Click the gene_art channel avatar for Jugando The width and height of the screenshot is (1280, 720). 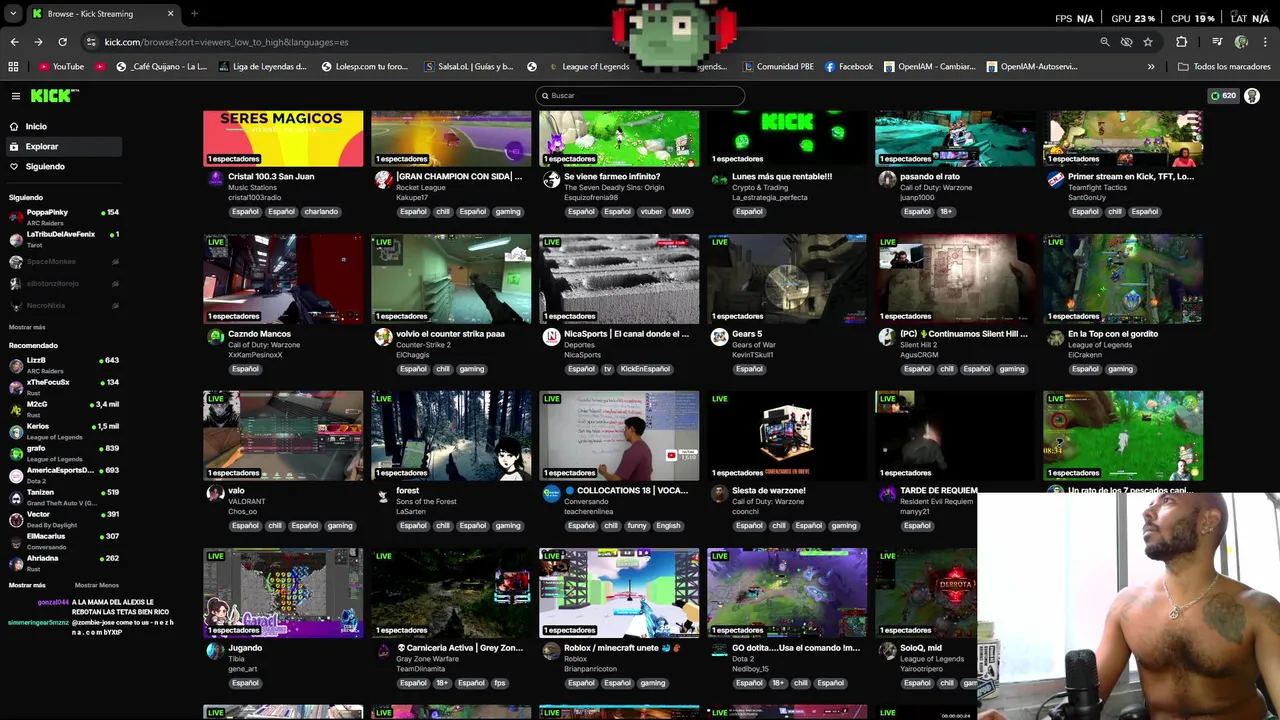[x=215, y=651]
